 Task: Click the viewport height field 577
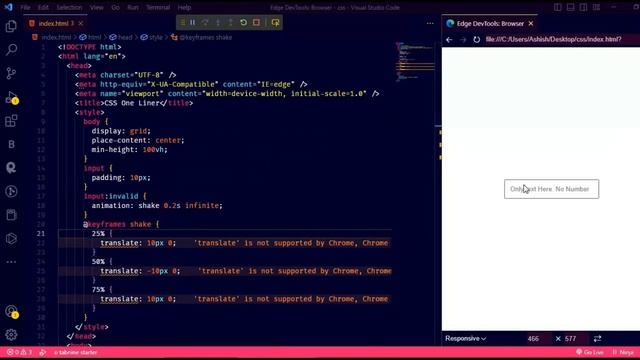pyautogui.click(x=571, y=339)
